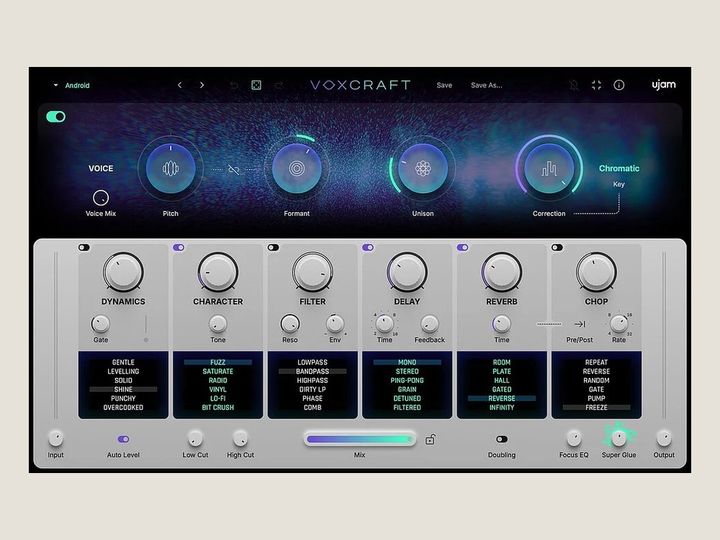Click the Super Glue knob
720x540 pixels.
coord(619,439)
